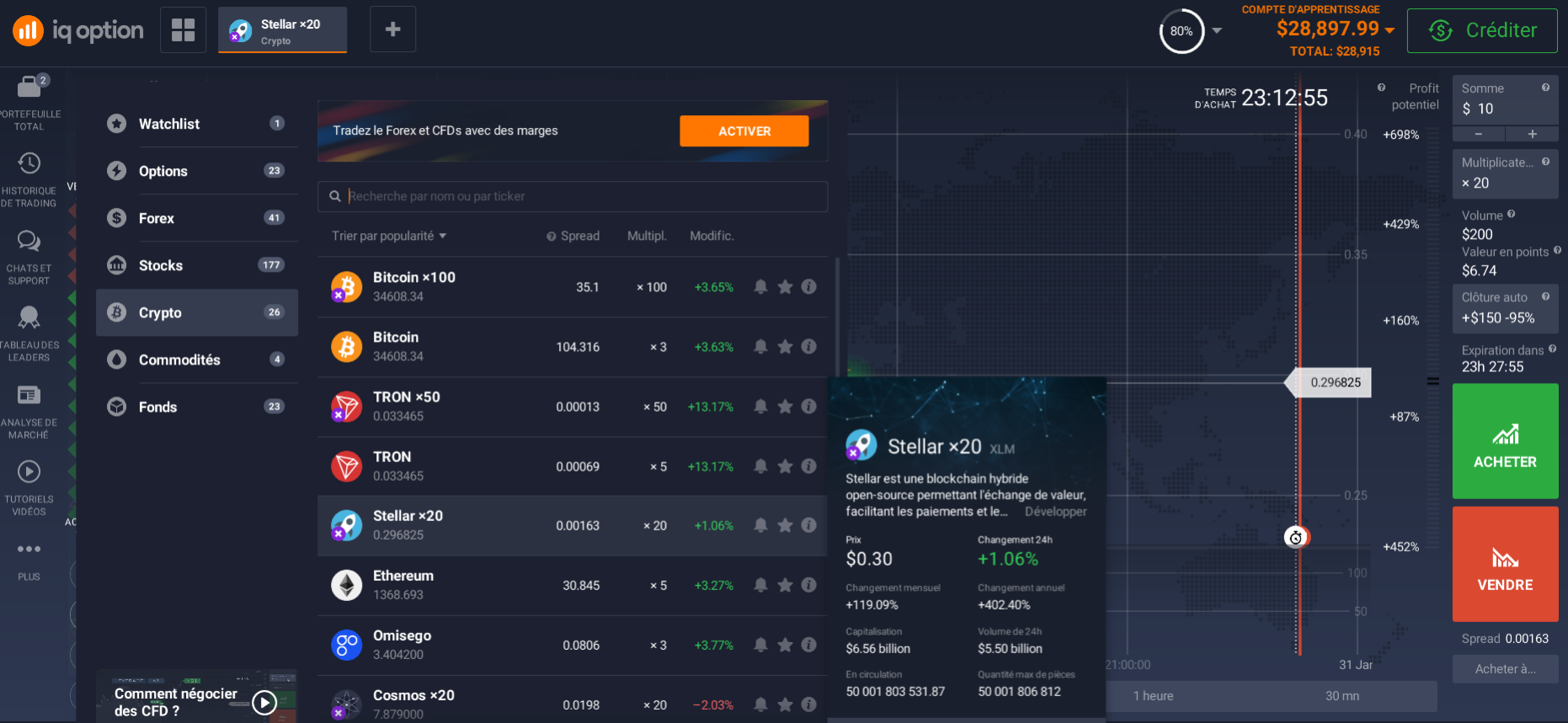
Task: Open the Portefeuille Total briefcase icon
Action: pyautogui.click(x=29, y=86)
